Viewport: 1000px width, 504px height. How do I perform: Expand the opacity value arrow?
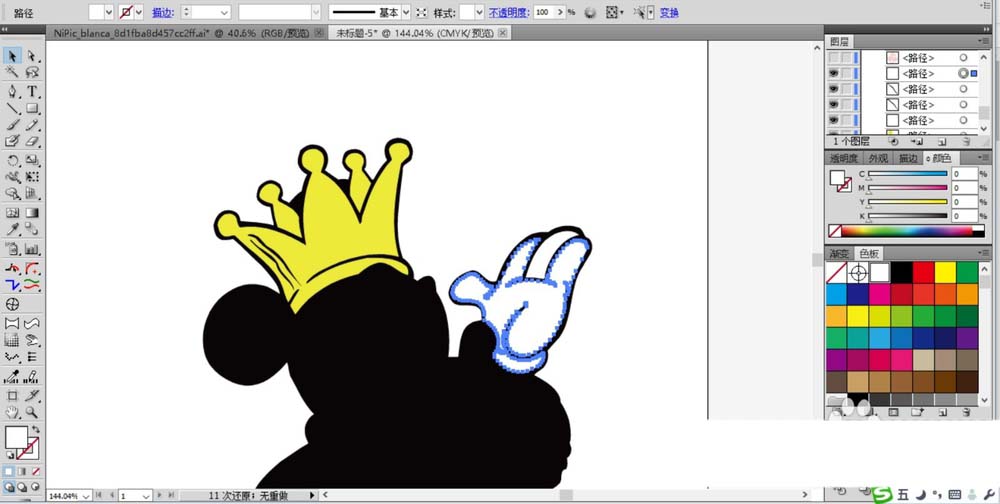[x=560, y=12]
